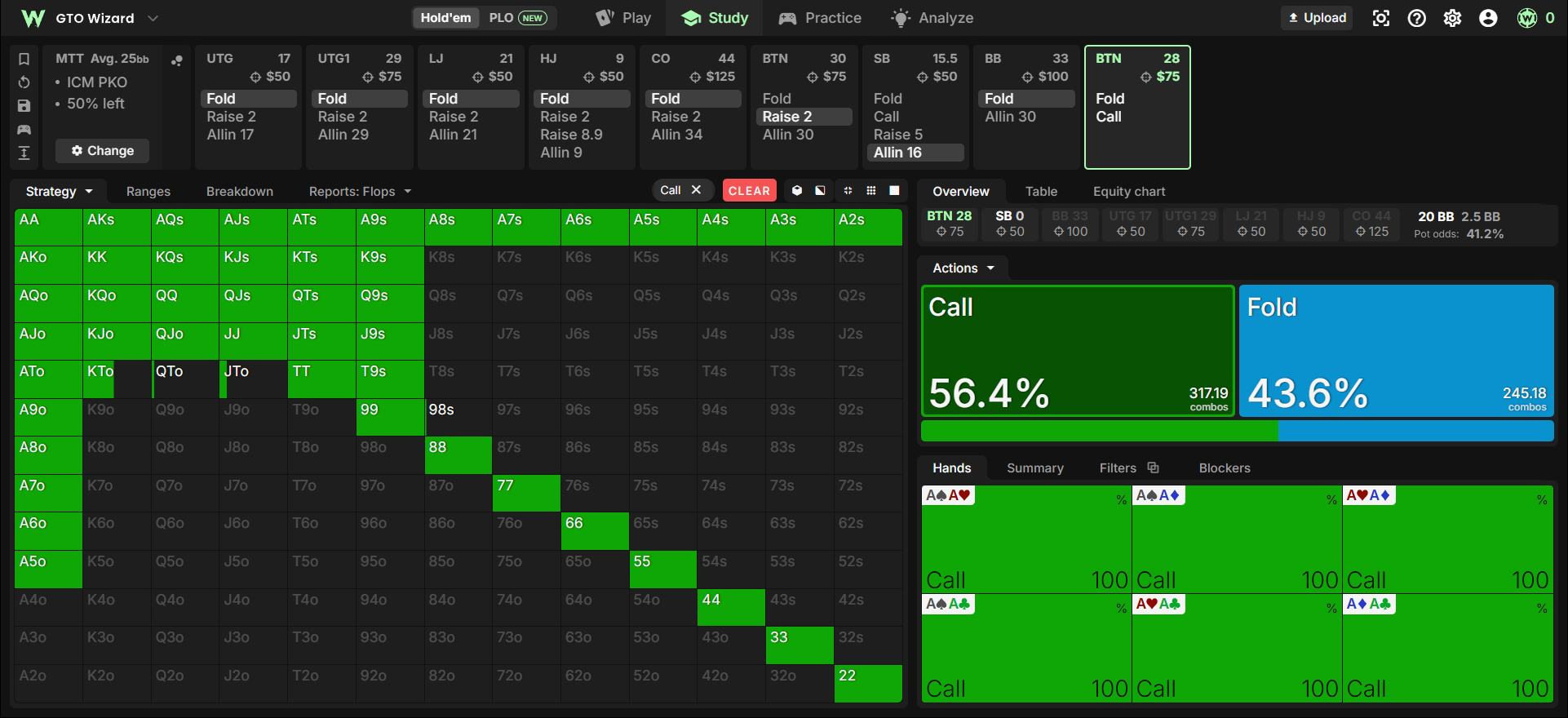Image resolution: width=1568 pixels, height=718 pixels.
Task: Choose Allin 30 for BB
Action: click(x=1026, y=117)
